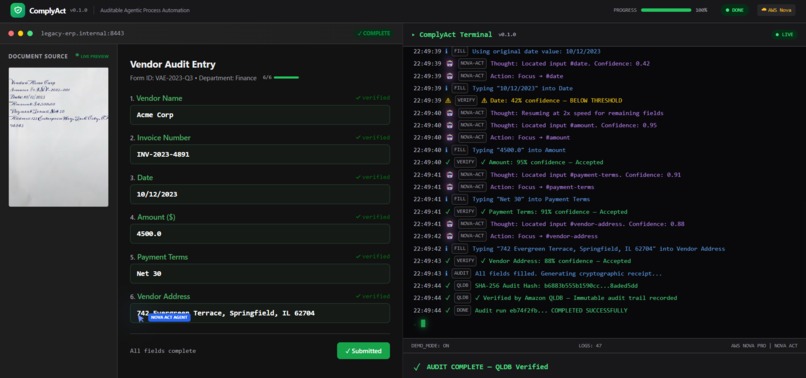Click the green dot inside the DONE badge
This screenshot has height=378, width=806.
(727, 10)
